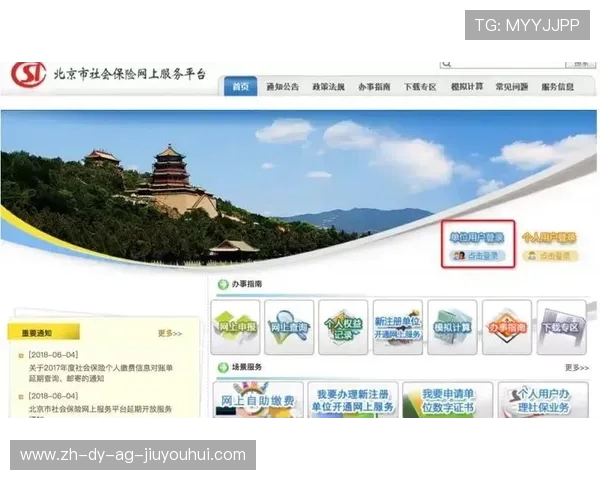Open 新注册单位开通网上服务 icon tile
Image resolution: width=600 pixels, height=480 pixels.
pyautogui.click(x=398, y=327)
